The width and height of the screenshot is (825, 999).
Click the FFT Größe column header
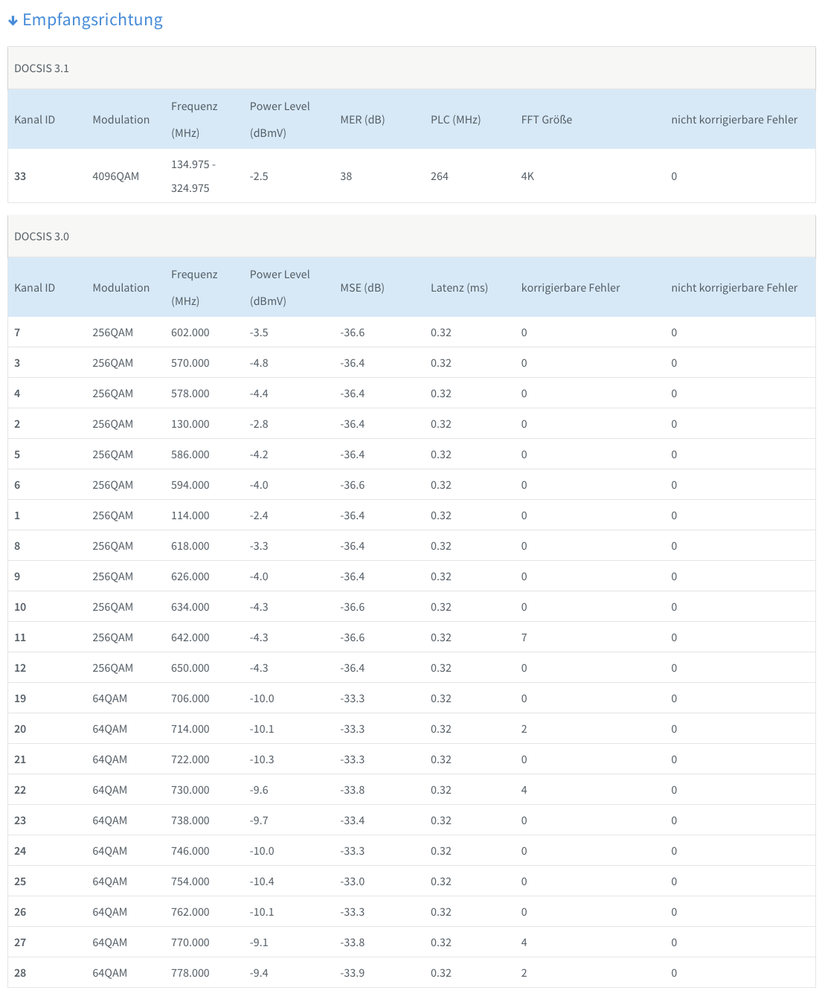547,120
